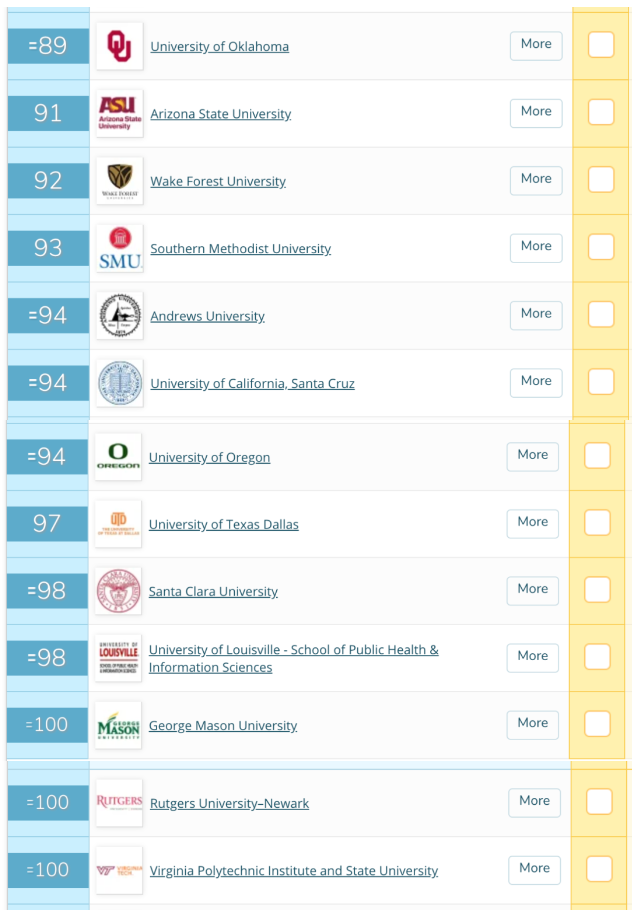Enable the checkbox for Rutgers University–Newark
This screenshot has width=639, height=915.
click(599, 801)
